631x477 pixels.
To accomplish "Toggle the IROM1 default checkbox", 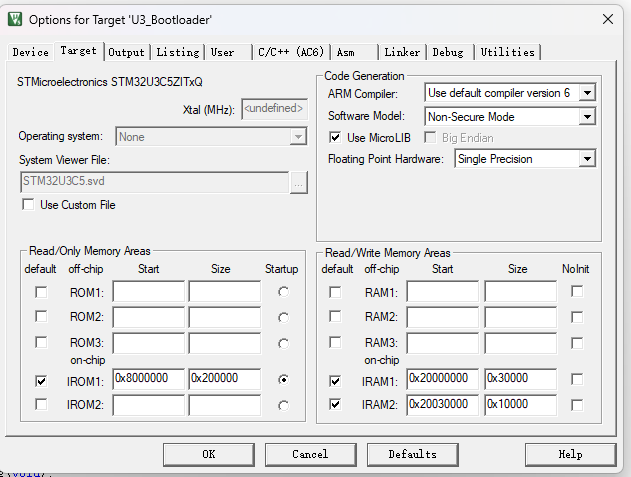I will pos(41,380).
